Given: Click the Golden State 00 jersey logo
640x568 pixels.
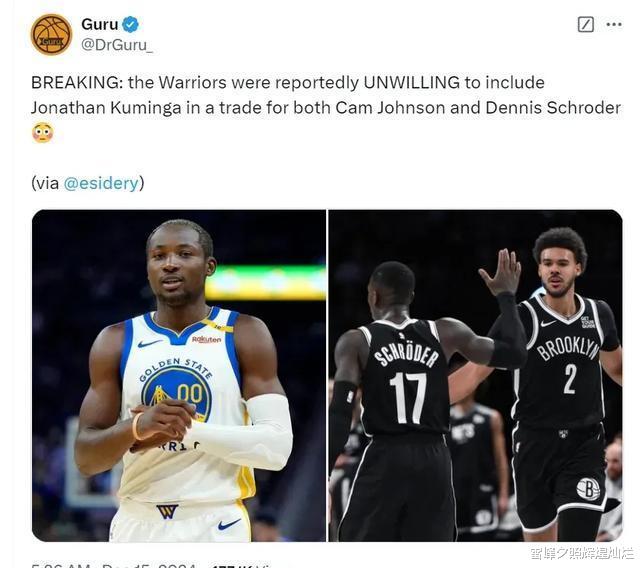Looking at the screenshot, I should coord(176,390).
